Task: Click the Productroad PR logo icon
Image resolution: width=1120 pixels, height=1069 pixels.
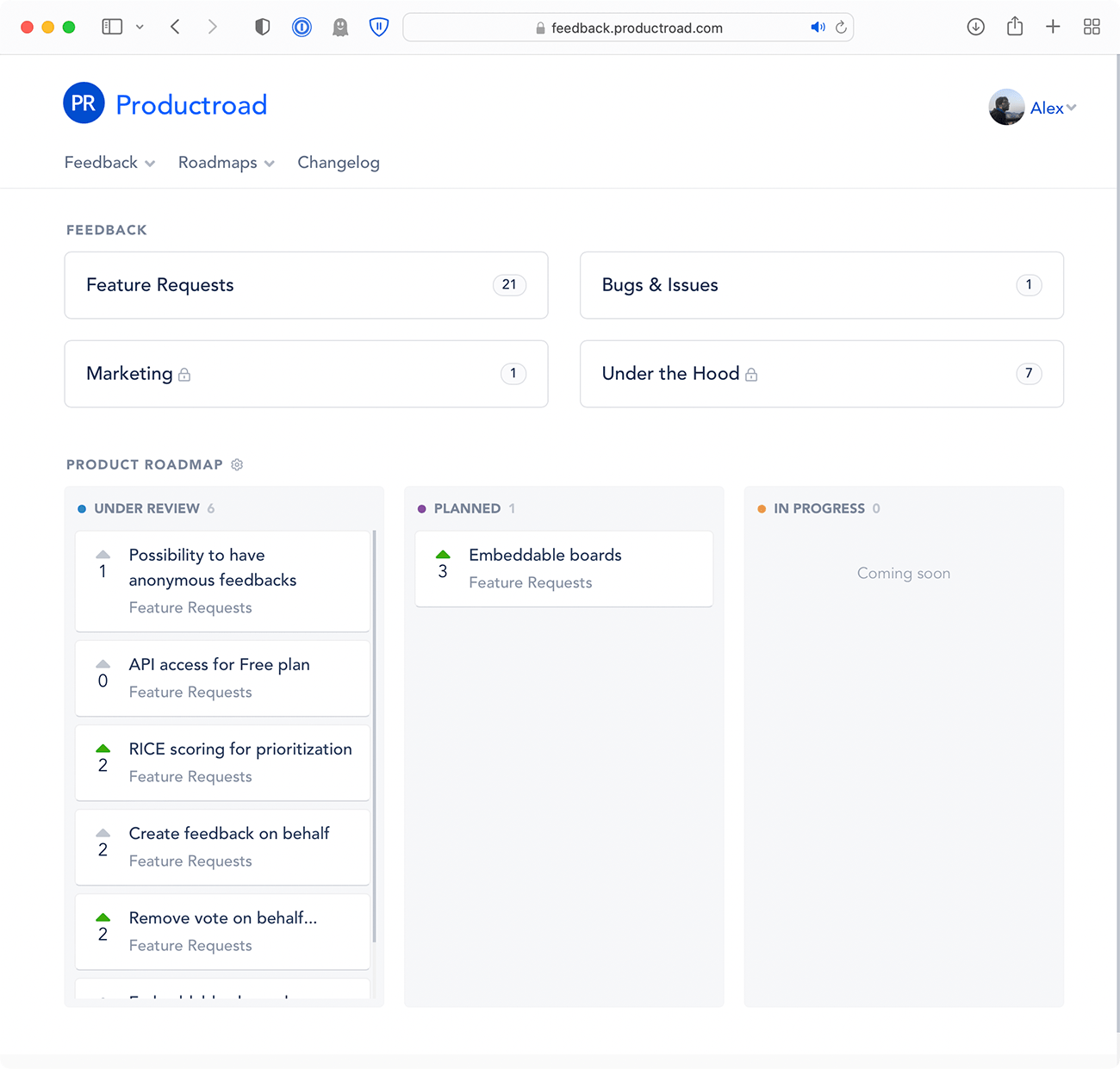Action: pos(84,103)
